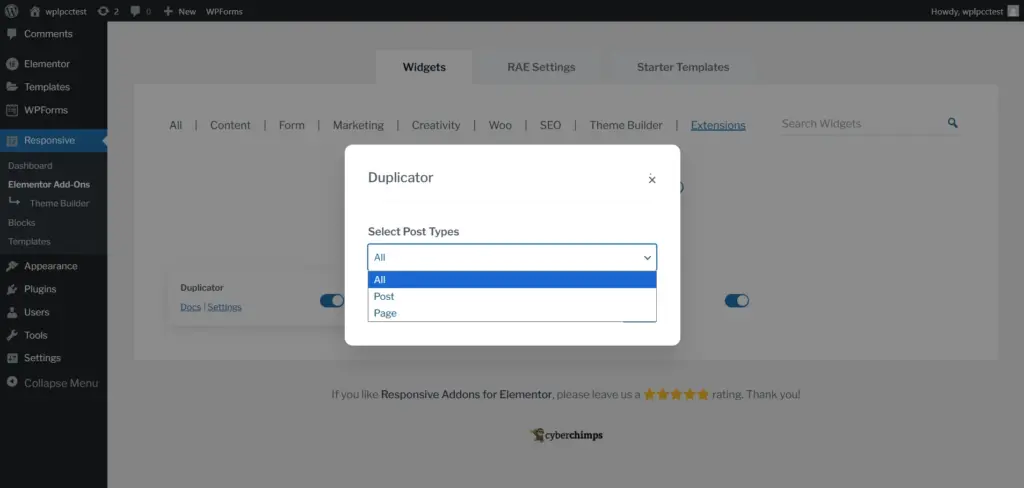Choose the Page option in dropdown
Viewport: 1024px width, 488px height.
point(512,314)
